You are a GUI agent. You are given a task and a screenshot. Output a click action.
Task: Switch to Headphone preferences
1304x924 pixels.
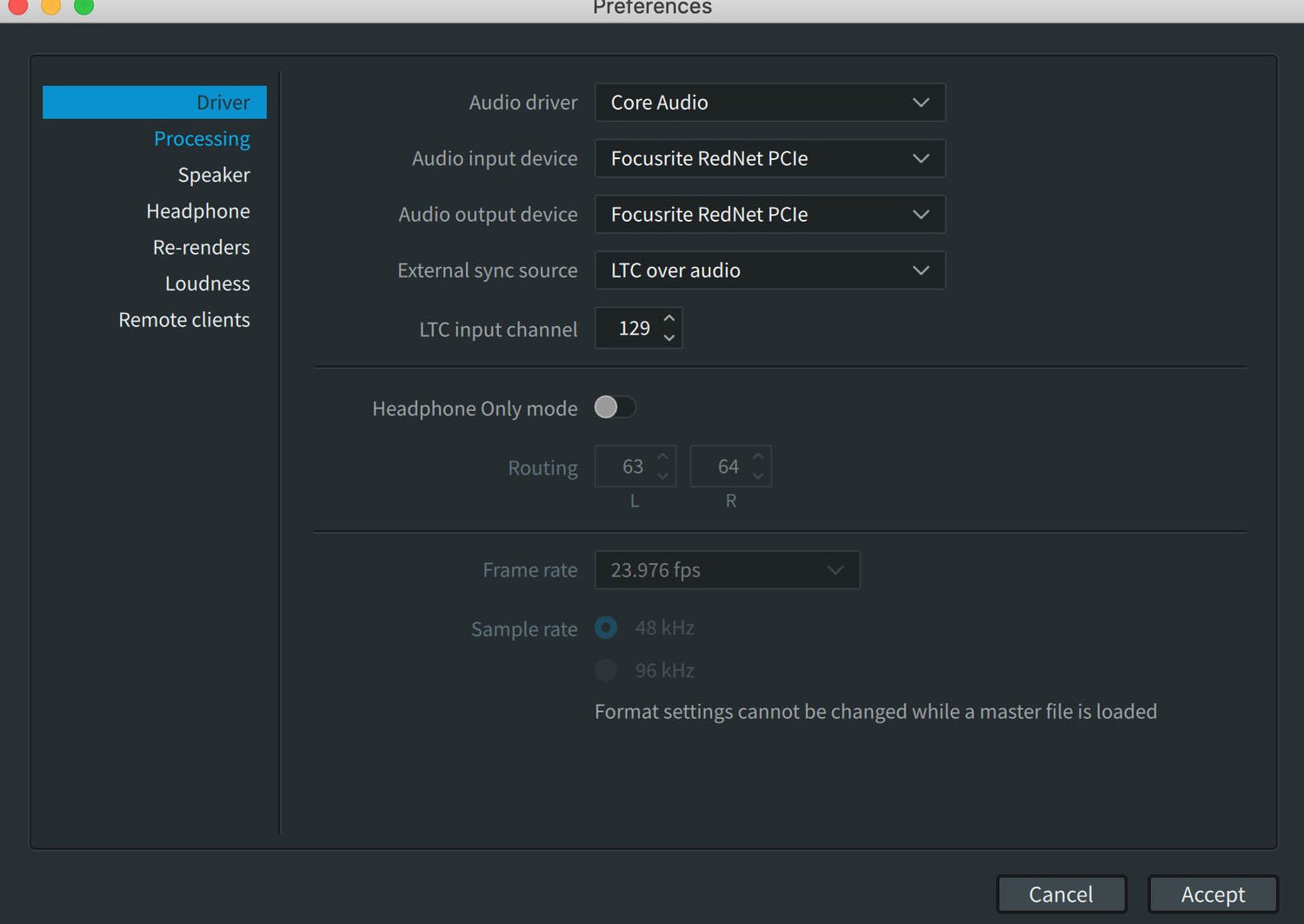click(198, 210)
